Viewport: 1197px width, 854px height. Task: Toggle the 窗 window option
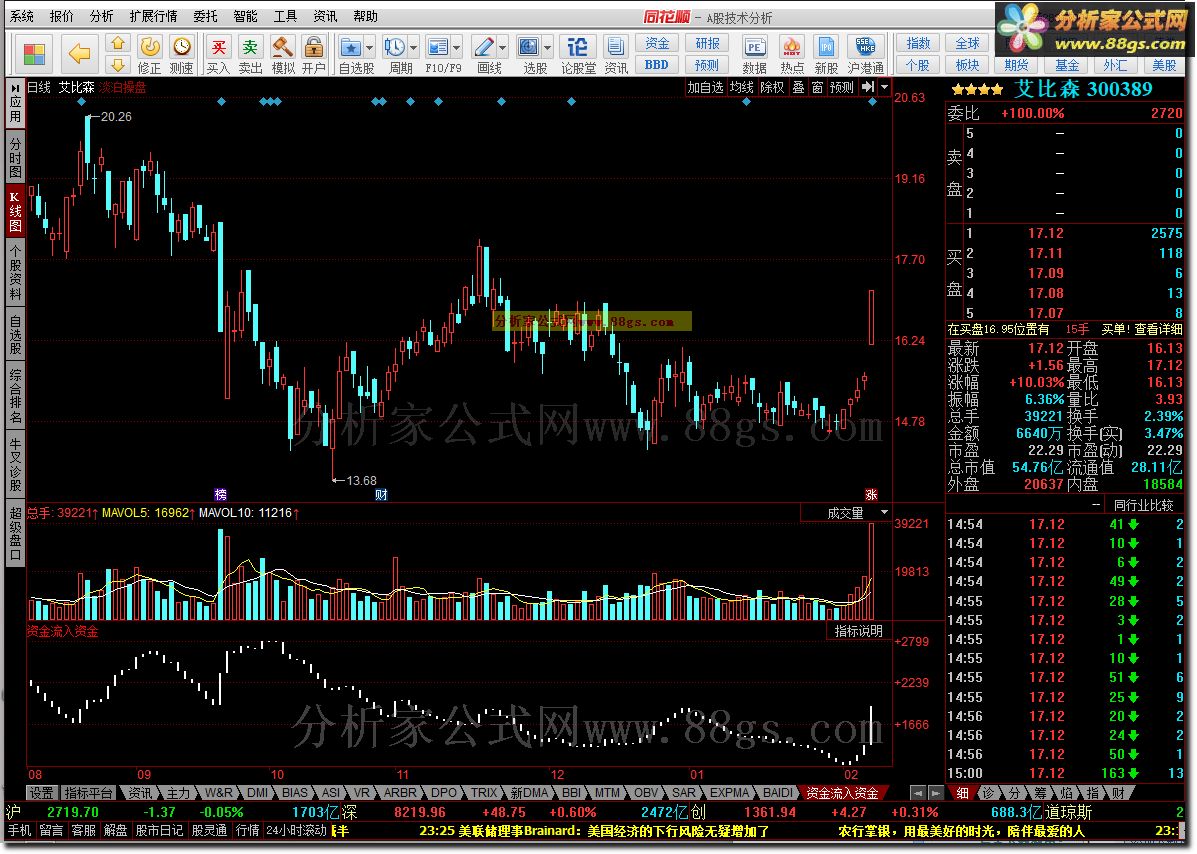pyautogui.click(x=817, y=87)
